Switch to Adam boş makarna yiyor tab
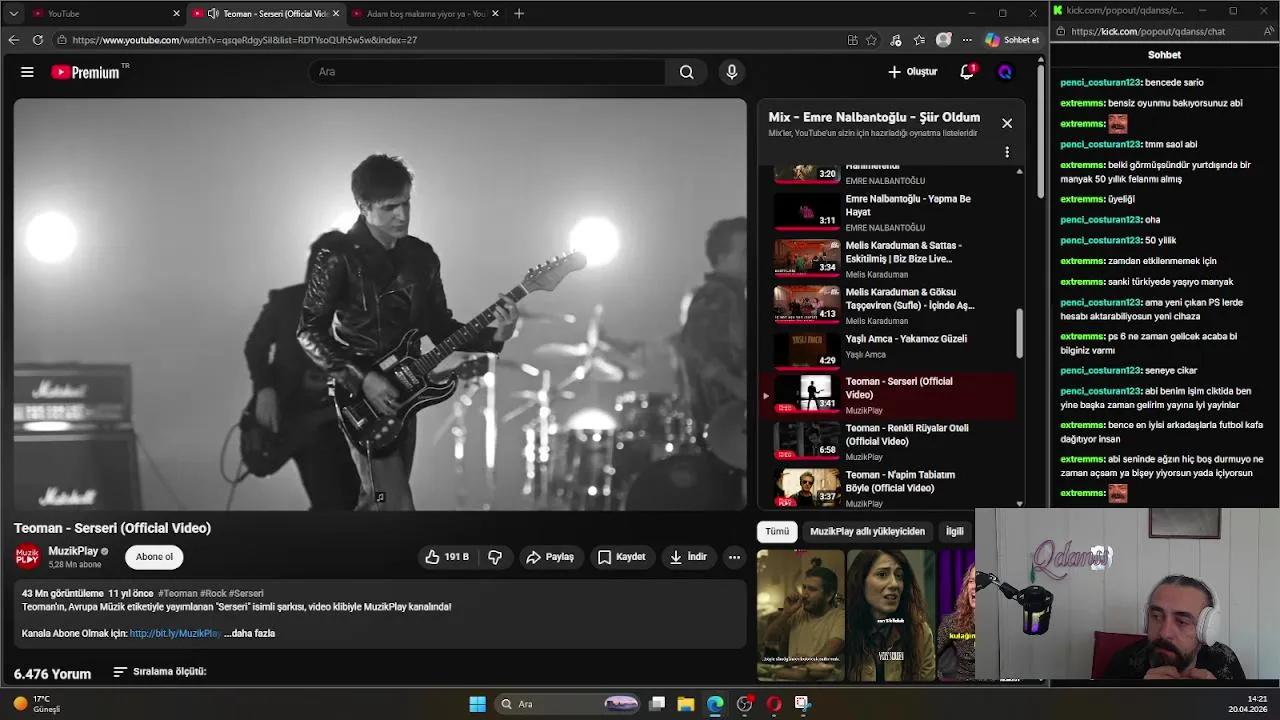Image resolution: width=1280 pixels, height=720 pixels. (x=425, y=13)
